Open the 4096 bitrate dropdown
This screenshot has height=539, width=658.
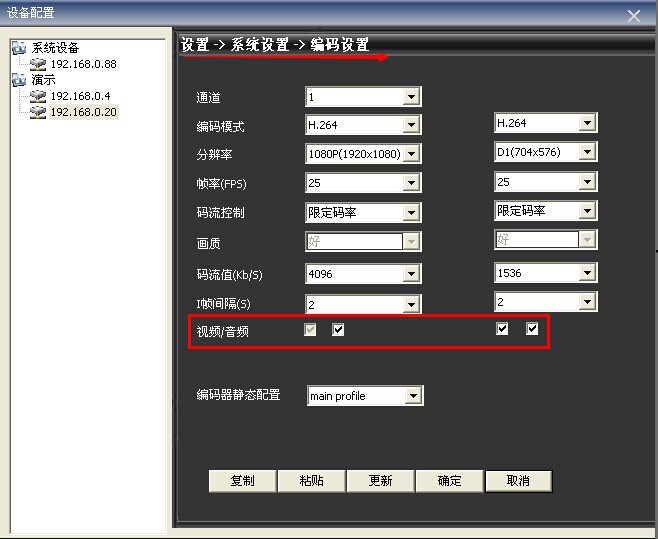pos(363,274)
